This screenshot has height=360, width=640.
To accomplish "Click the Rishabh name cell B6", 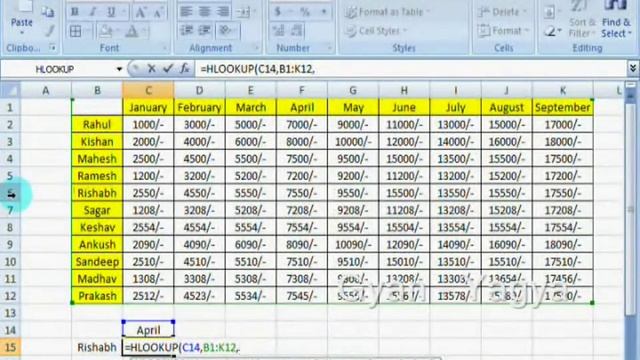I will click(97, 193).
